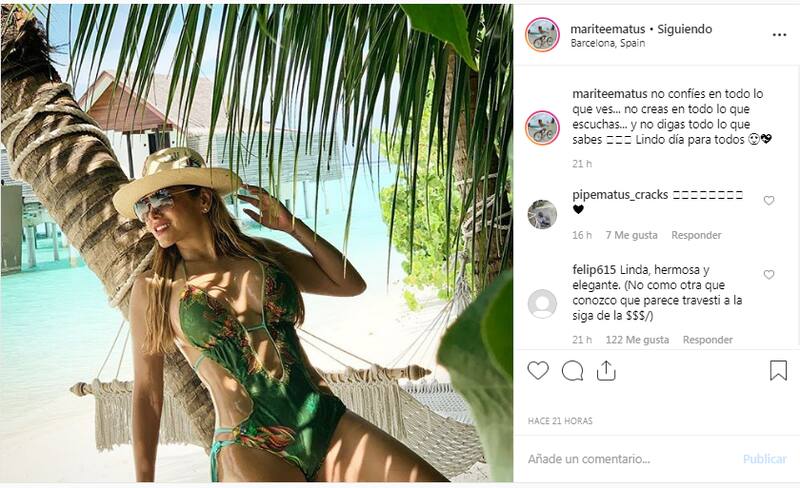The width and height of the screenshot is (800, 488).
Task: Reply to pipematus_cracks comment
Action: click(x=696, y=235)
